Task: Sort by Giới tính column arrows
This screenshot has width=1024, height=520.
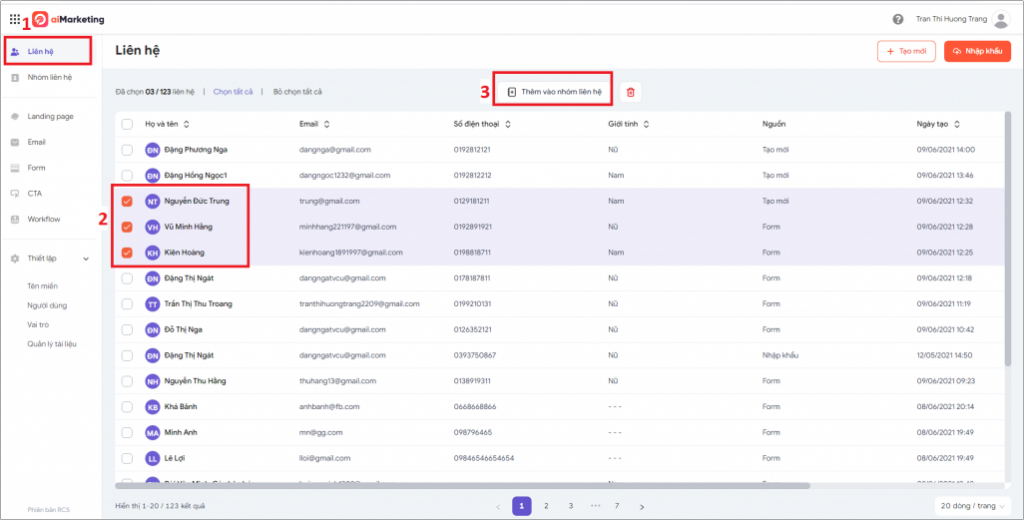Action: [646, 124]
